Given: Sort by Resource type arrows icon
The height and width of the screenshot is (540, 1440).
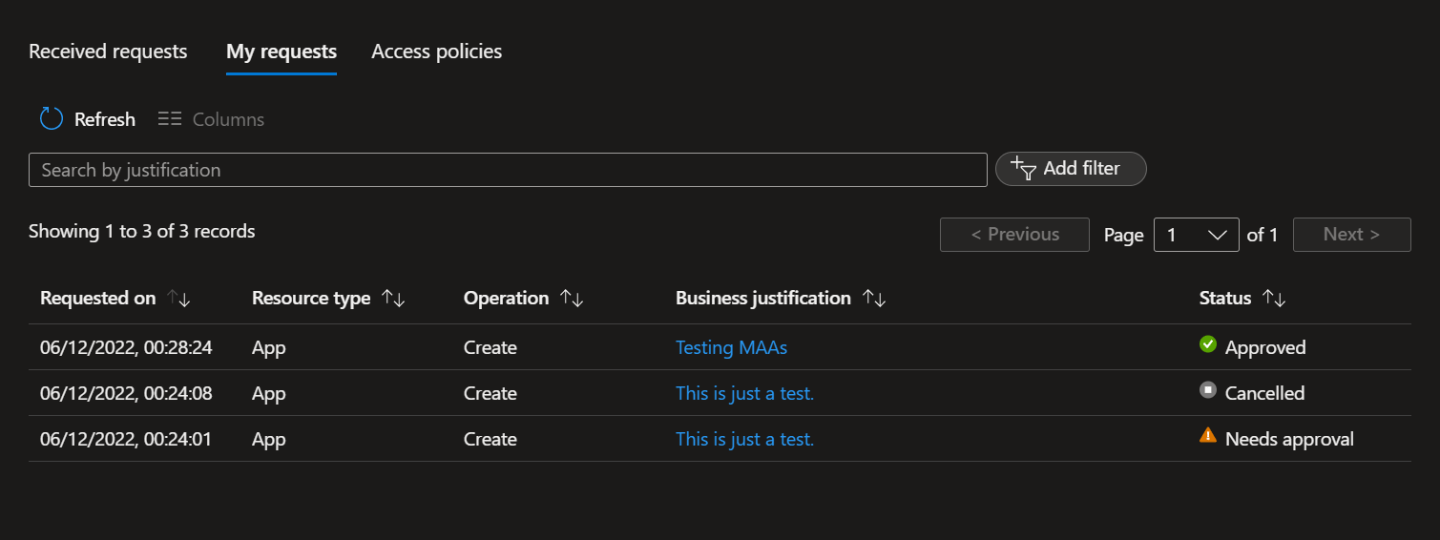Looking at the screenshot, I should (393, 298).
